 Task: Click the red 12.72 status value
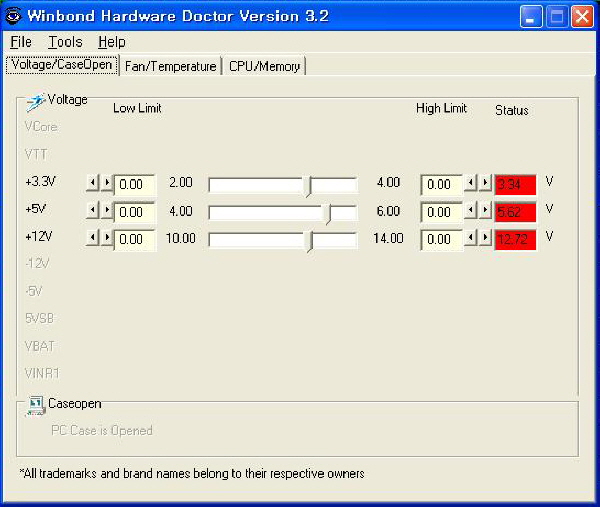coord(515,240)
